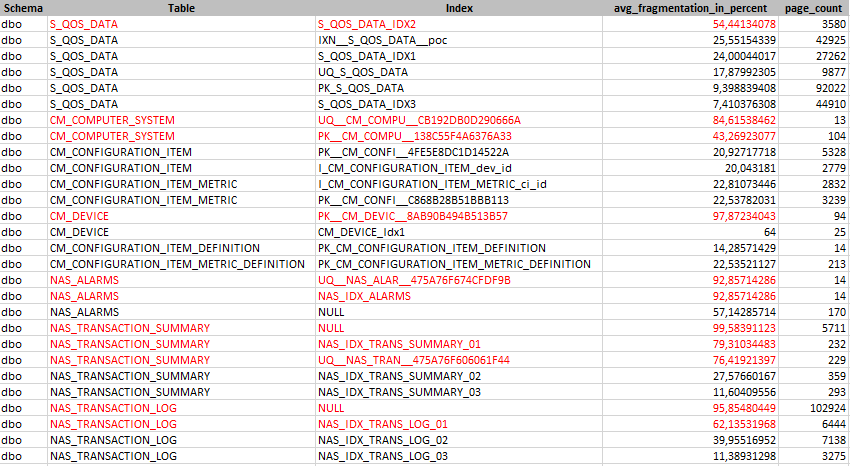This screenshot has height=466, width=850.
Task: Click fragmentation value 39,95516952
Action: tap(690, 440)
